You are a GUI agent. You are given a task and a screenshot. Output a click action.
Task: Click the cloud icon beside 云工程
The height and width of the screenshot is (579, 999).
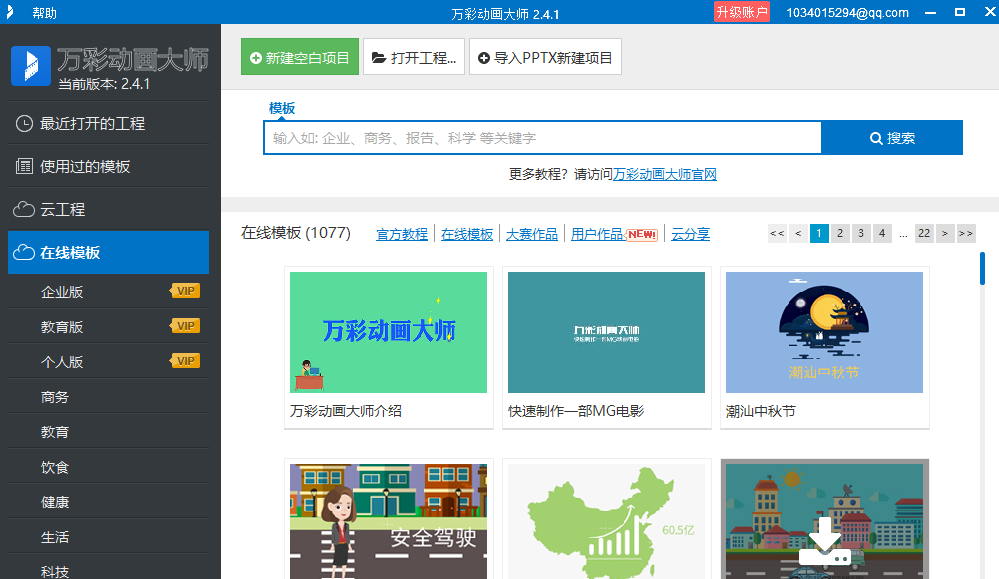point(24,209)
